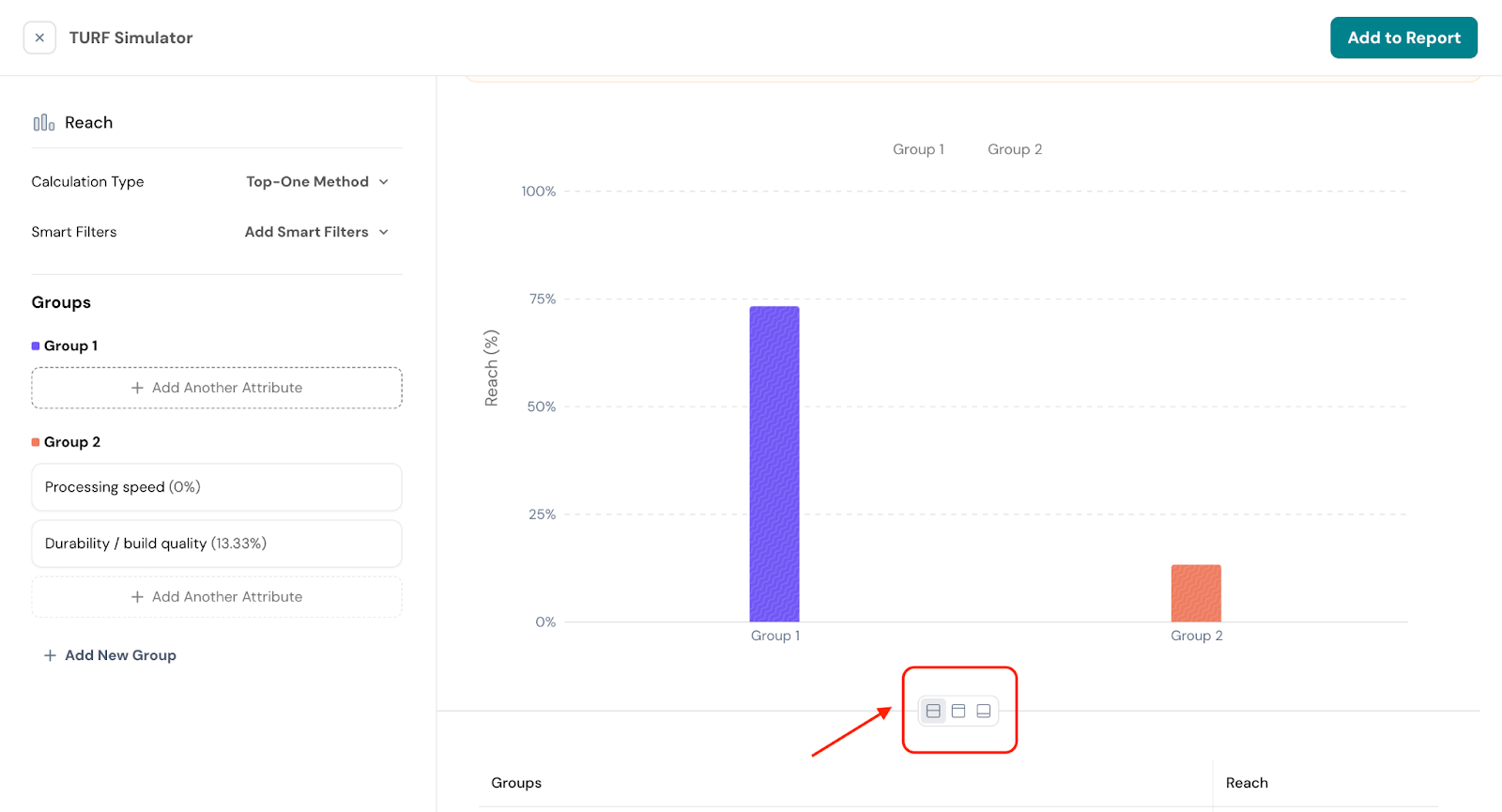Image resolution: width=1502 pixels, height=812 pixels.
Task: Toggle Group 2 in the chart legend
Action: click(x=1014, y=149)
